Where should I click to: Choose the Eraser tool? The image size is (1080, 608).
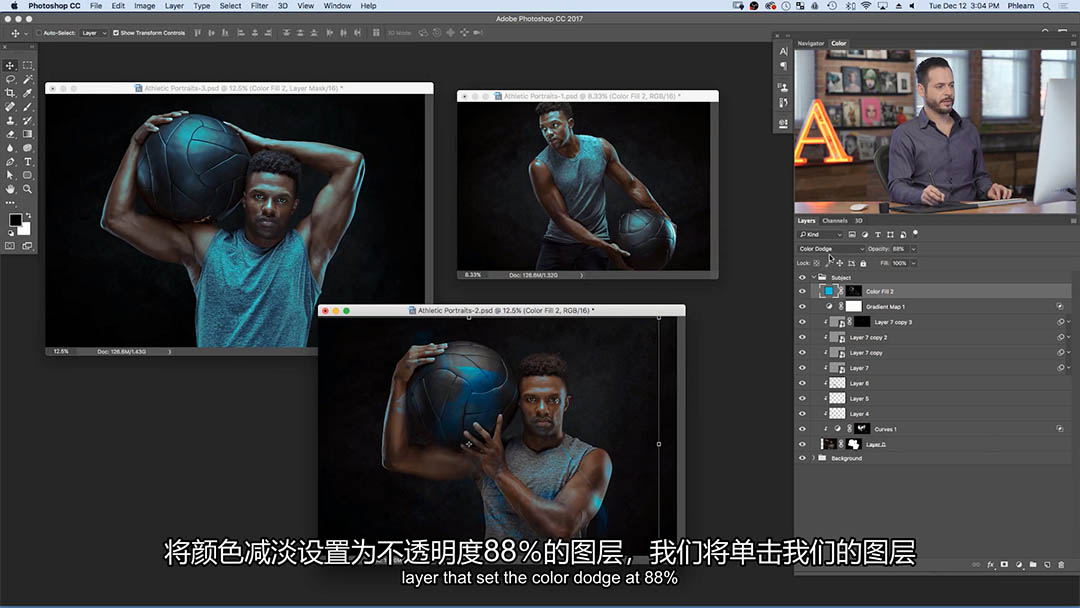tap(11, 133)
